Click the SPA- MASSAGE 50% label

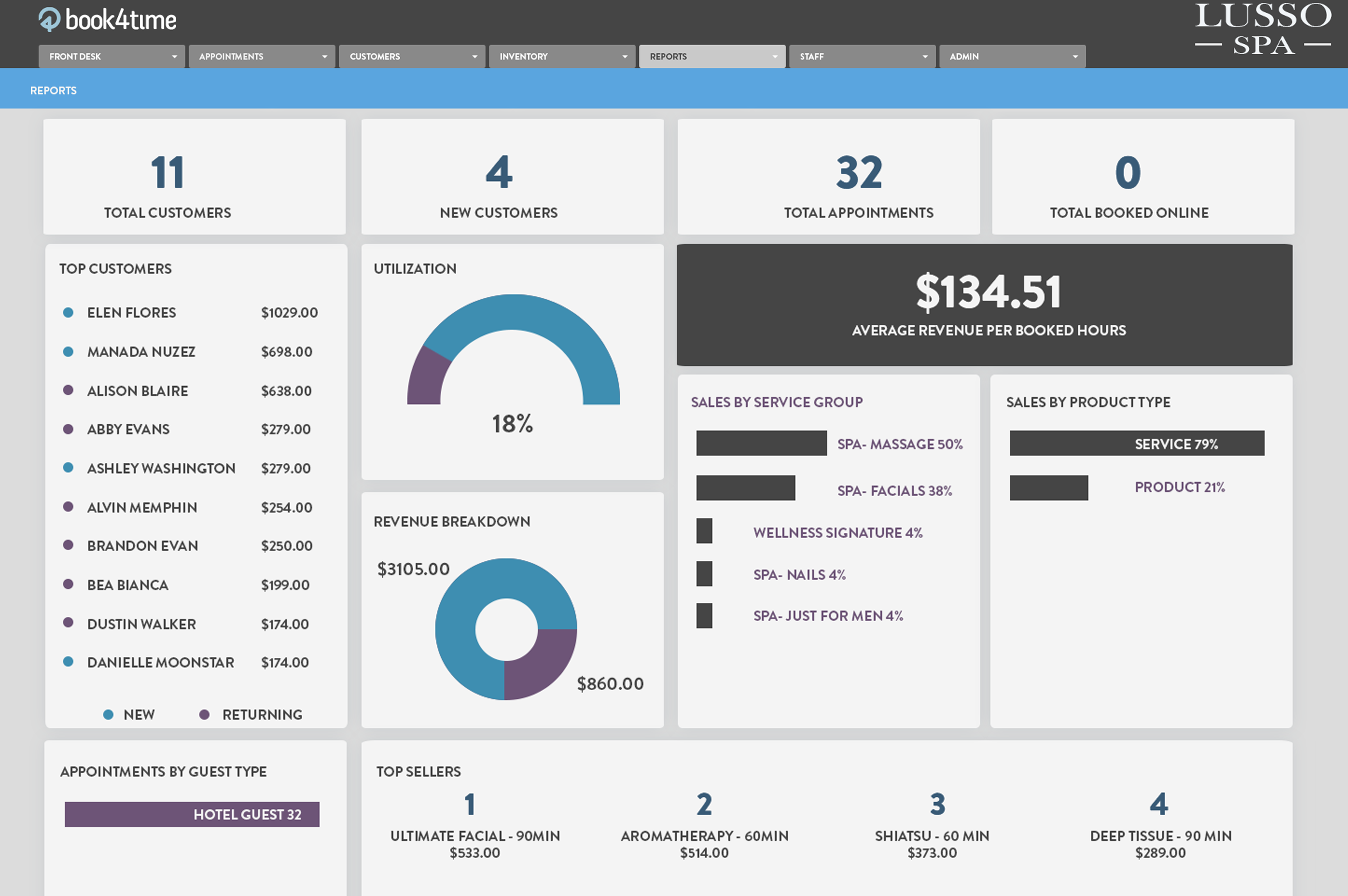pyautogui.click(x=900, y=444)
